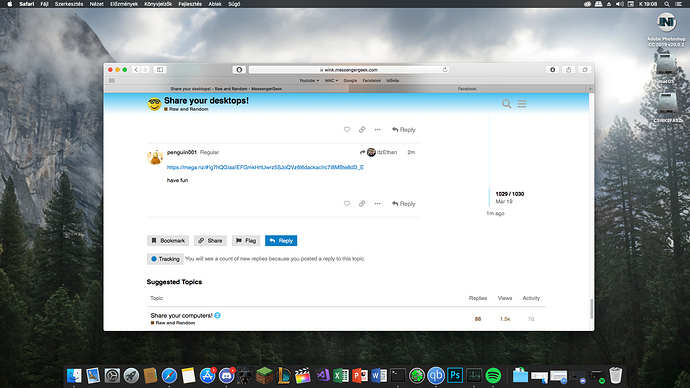Image resolution: width=690 pixels, height=388 pixels.
Task: Open Word from the dock
Action: [378, 376]
